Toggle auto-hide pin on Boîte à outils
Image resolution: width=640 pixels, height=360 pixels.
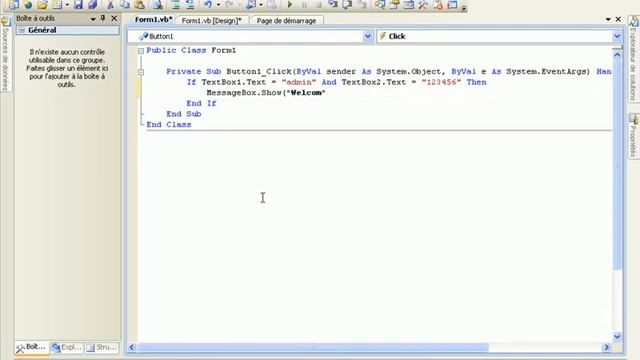pyautogui.click(x=103, y=18)
